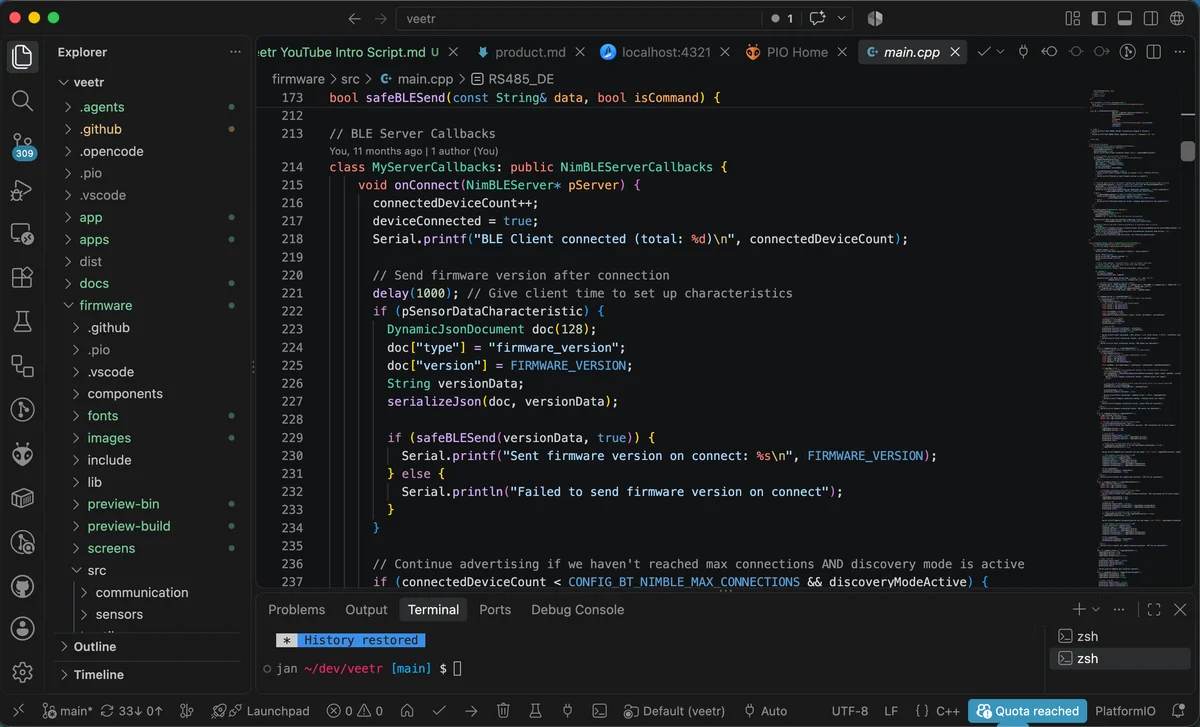1200x727 pixels.
Task: Open the Debug Console panel tab
Action: (577, 609)
